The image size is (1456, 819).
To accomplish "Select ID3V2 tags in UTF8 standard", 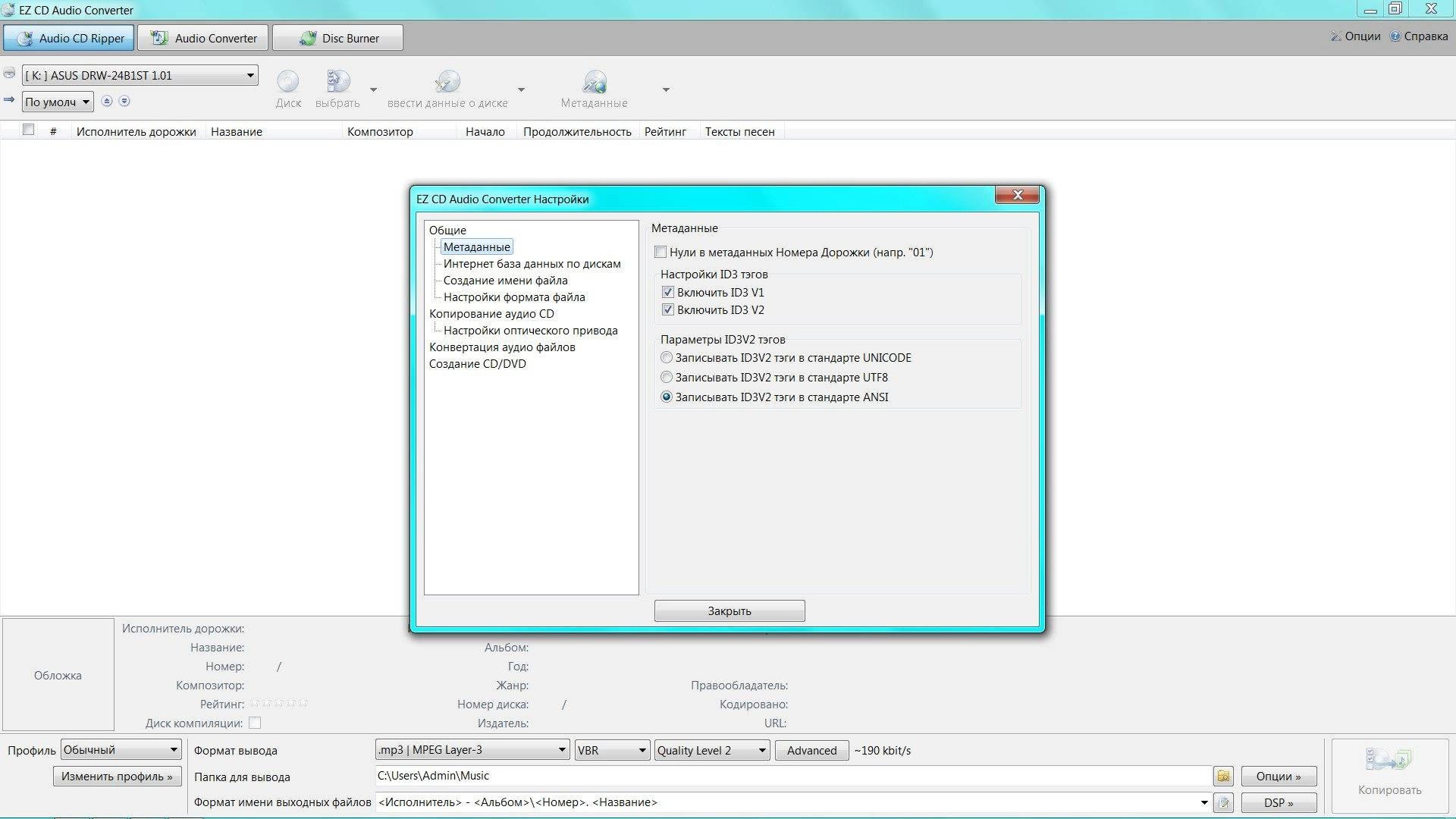I will pos(667,377).
